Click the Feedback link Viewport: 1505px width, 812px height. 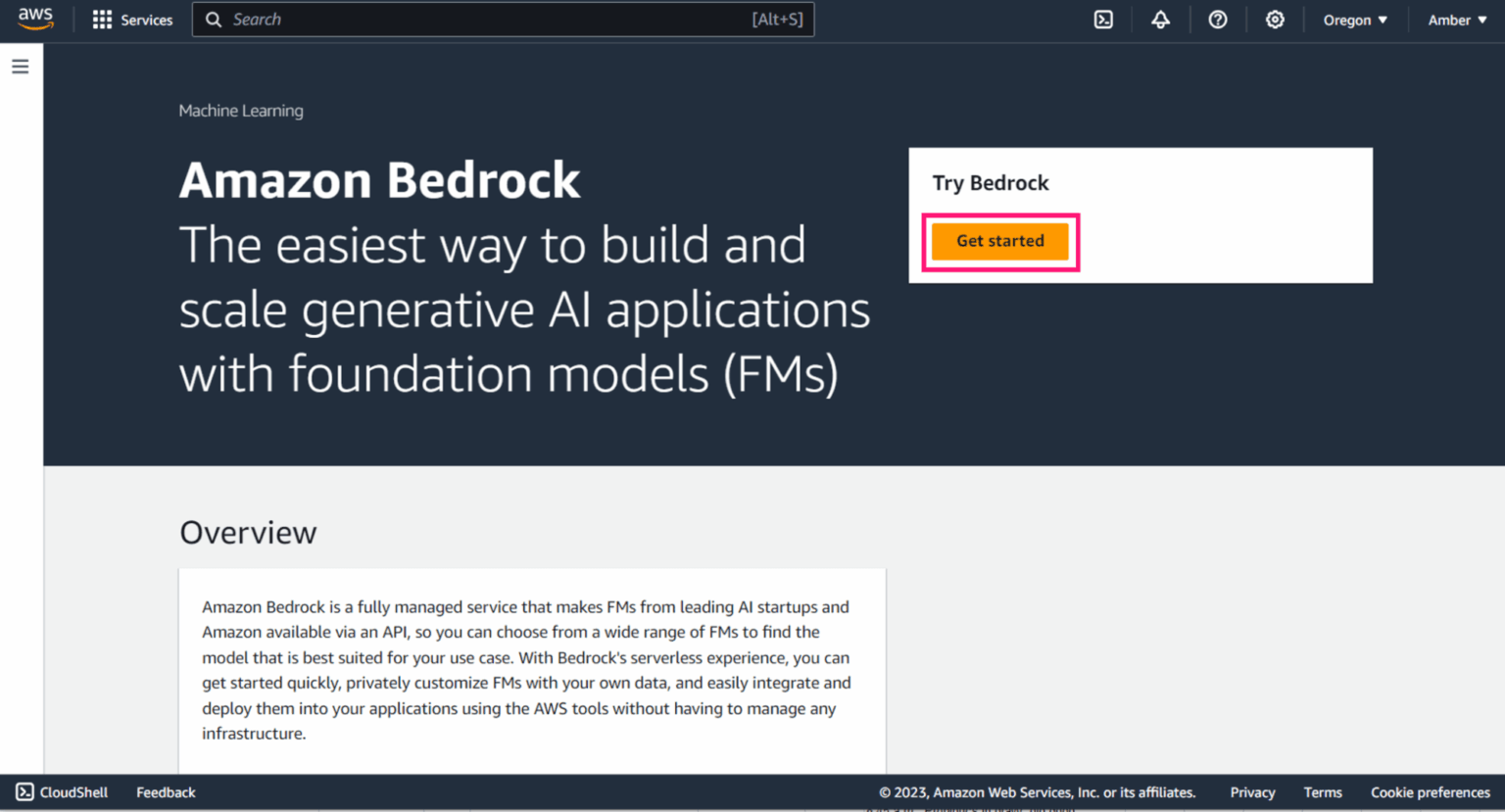[x=165, y=792]
